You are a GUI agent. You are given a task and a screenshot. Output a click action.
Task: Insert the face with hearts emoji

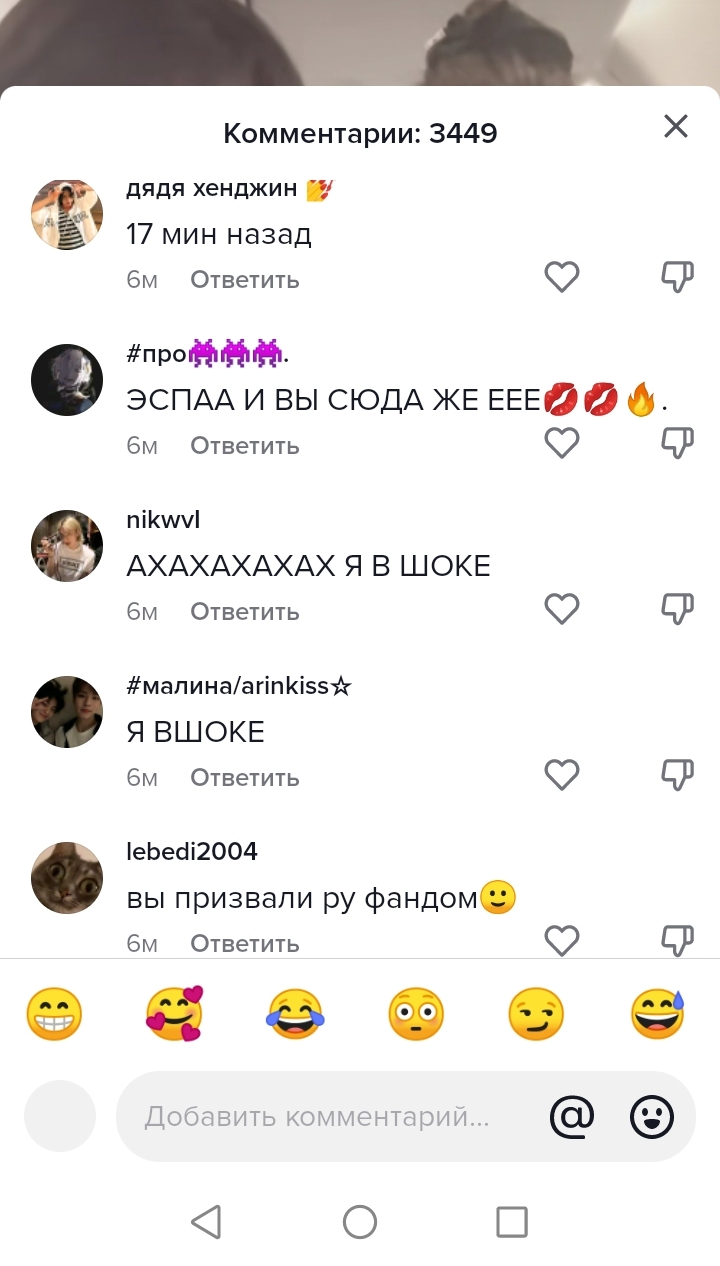click(174, 1014)
